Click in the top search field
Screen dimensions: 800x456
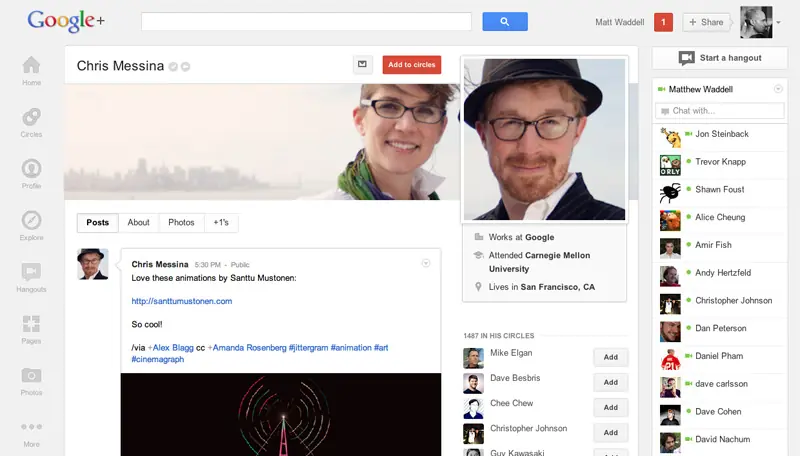click(306, 21)
